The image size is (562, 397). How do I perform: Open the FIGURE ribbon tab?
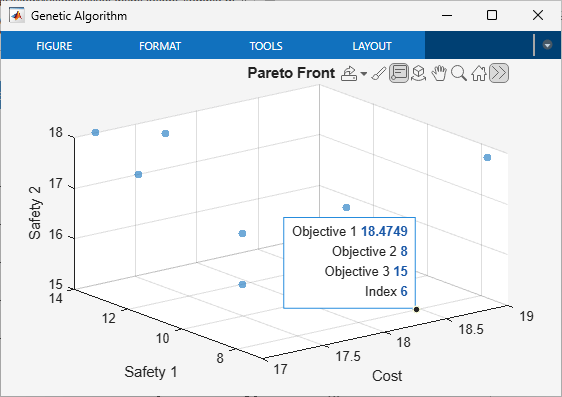point(54,46)
